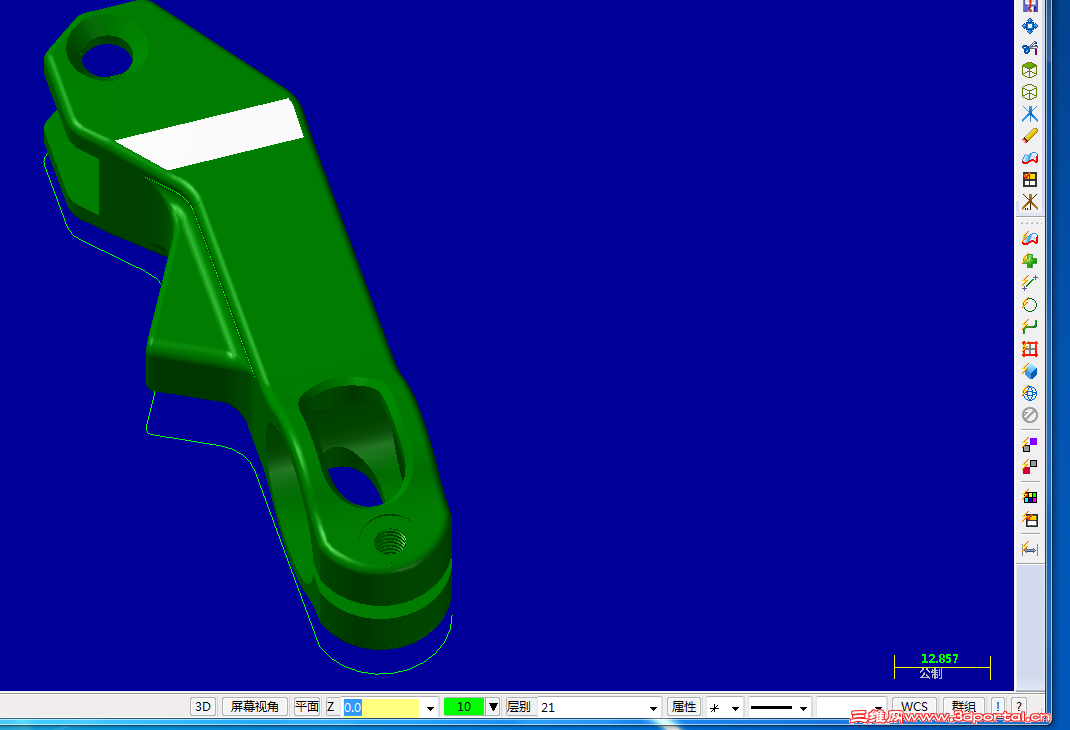The height and width of the screenshot is (730, 1070).
Task: Select the yellow pencil eraser icon
Action: click(x=1030, y=135)
